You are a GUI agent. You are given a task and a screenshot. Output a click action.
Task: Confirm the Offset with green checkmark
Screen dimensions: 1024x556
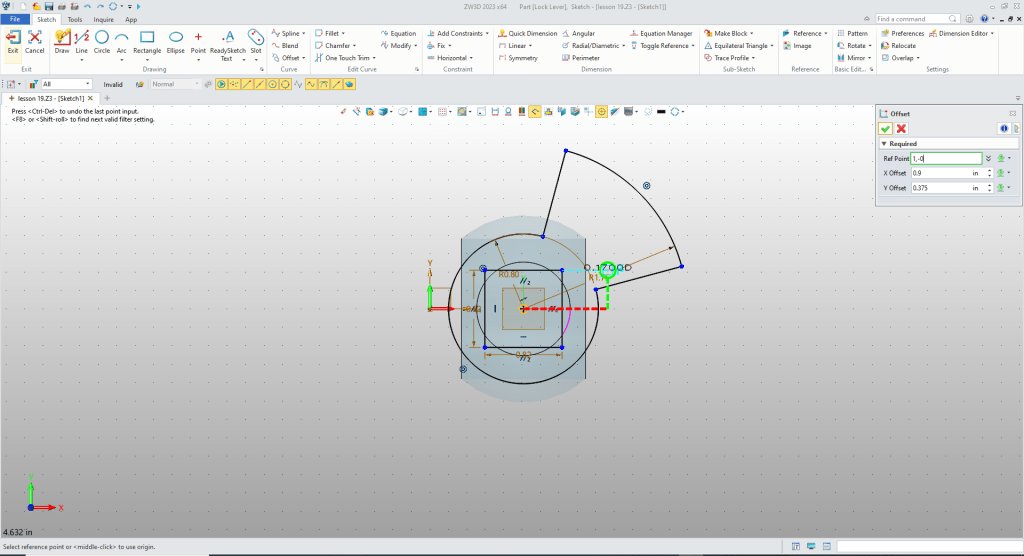885,129
